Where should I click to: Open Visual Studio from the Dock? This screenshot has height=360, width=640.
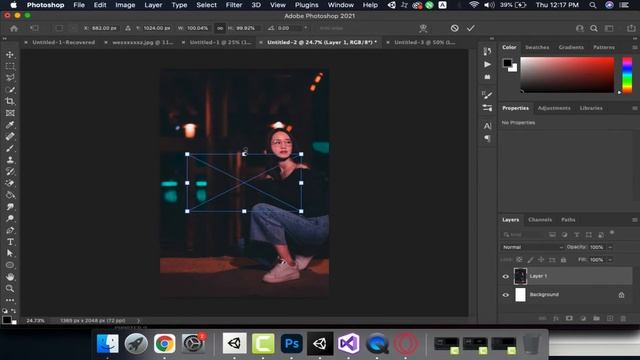click(x=348, y=343)
